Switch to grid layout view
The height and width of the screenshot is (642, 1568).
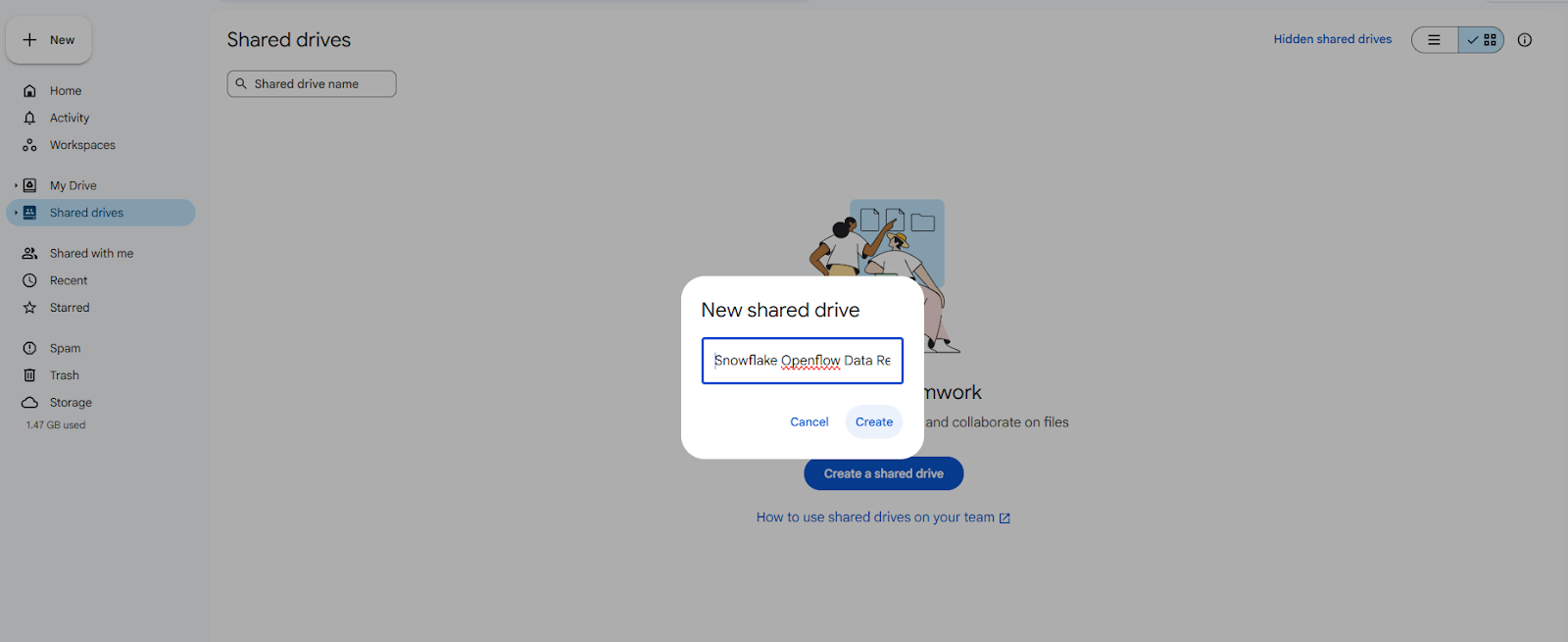[1482, 40]
